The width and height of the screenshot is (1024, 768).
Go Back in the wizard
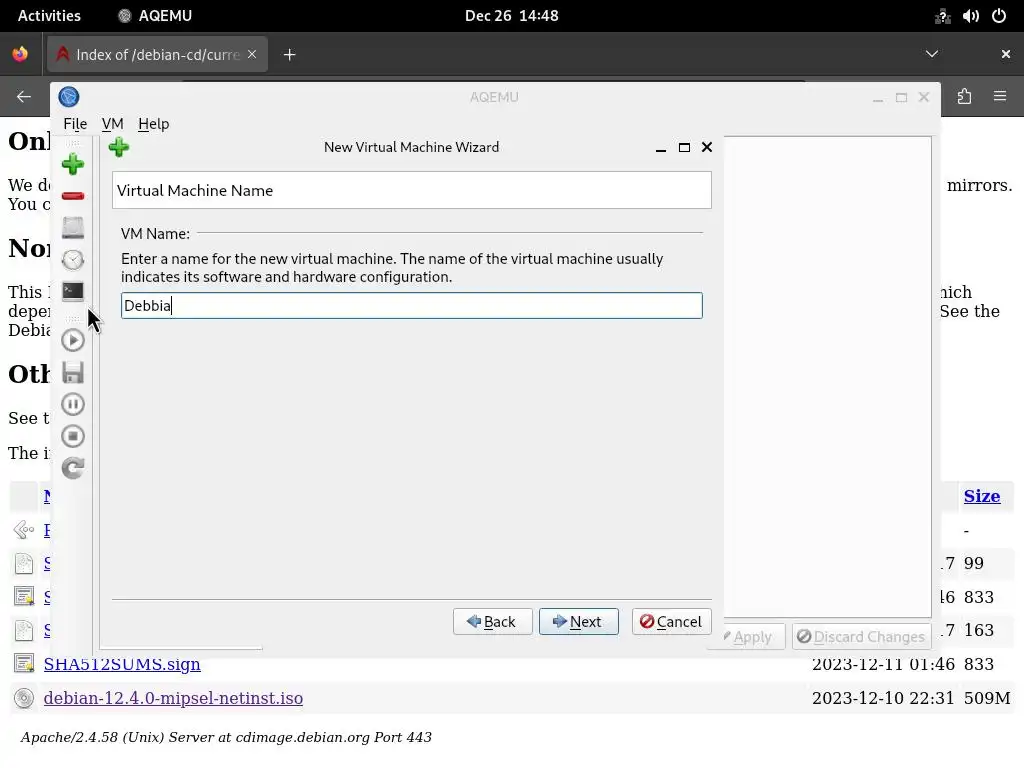492,622
